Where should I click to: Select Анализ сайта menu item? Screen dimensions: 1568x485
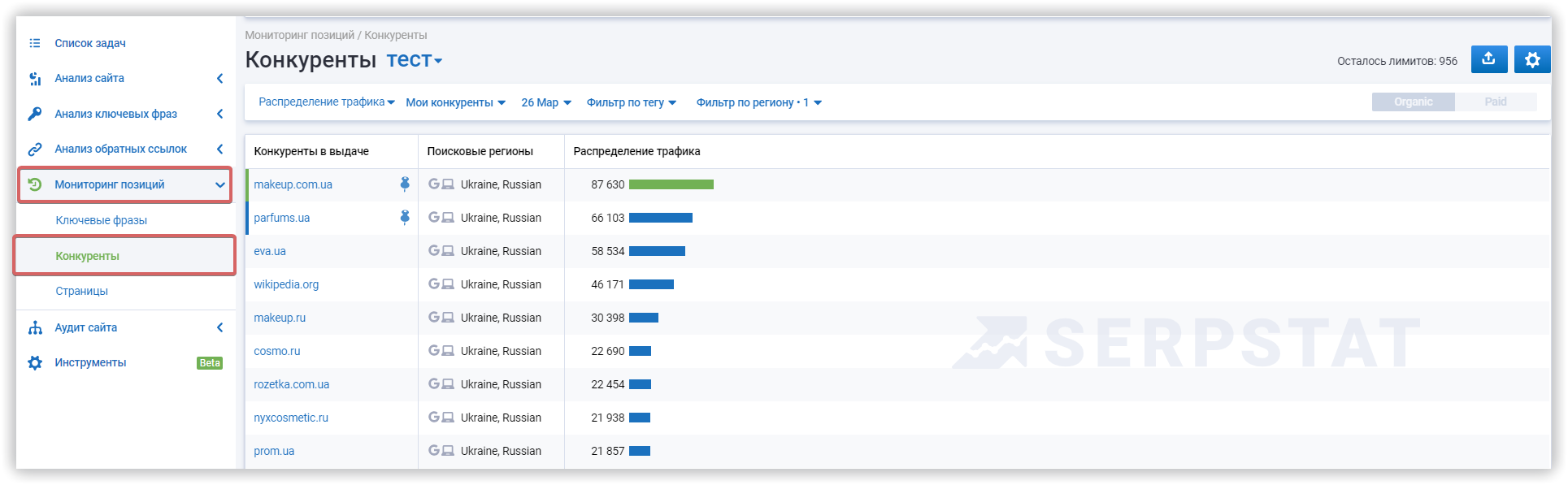pos(89,78)
